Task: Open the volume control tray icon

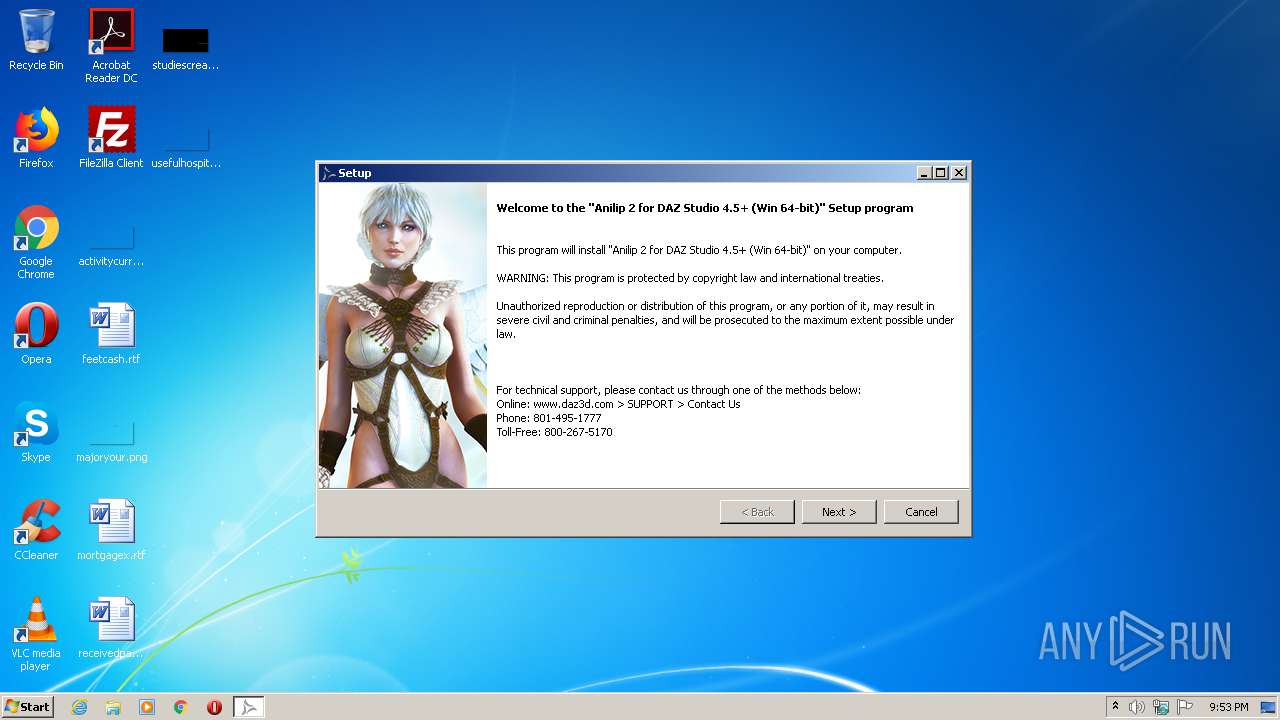Action: click(x=1137, y=707)
